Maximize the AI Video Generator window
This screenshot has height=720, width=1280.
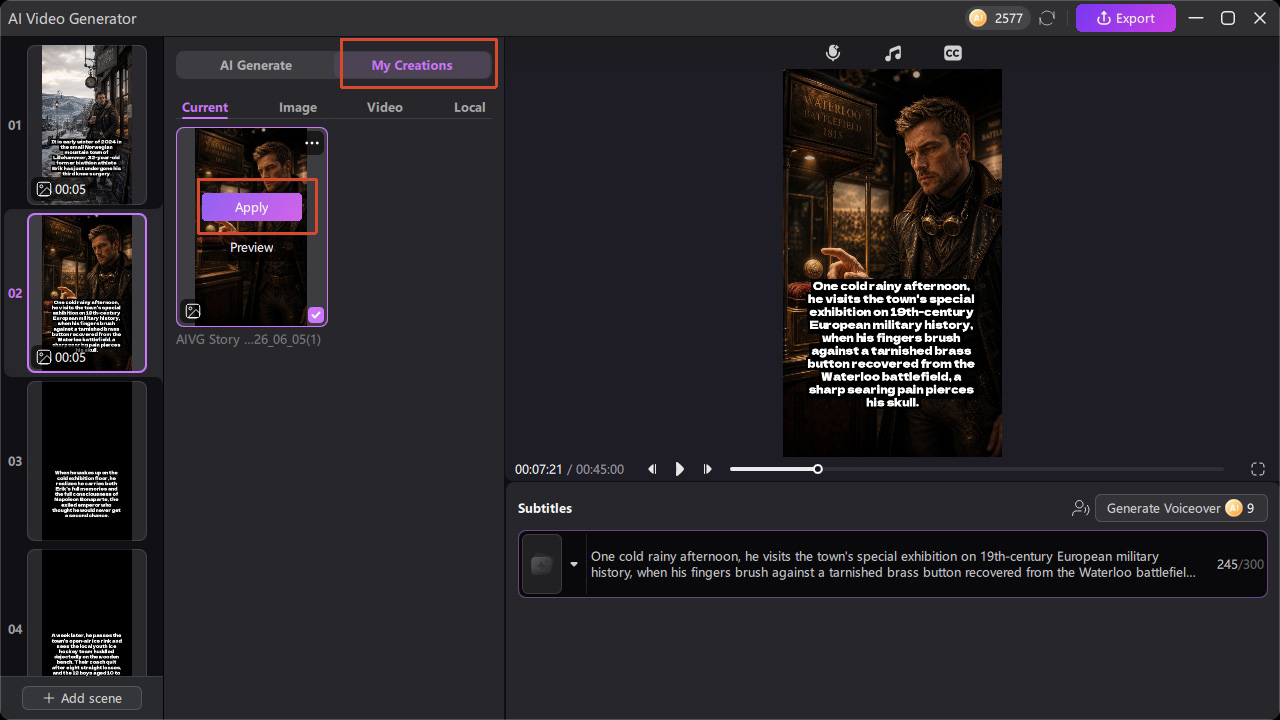pos(1228,18)
